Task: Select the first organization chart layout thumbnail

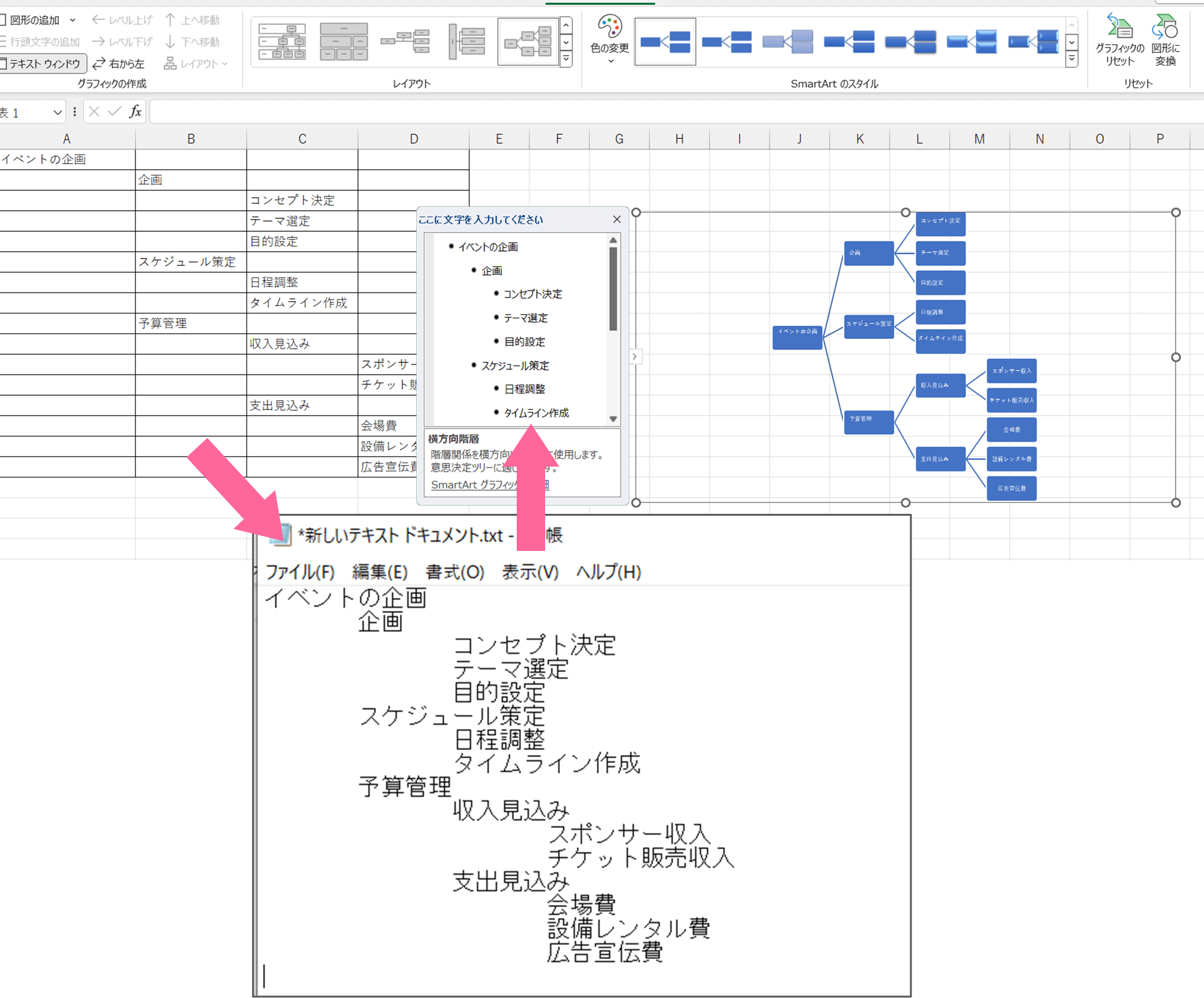Action: [282, 41]
